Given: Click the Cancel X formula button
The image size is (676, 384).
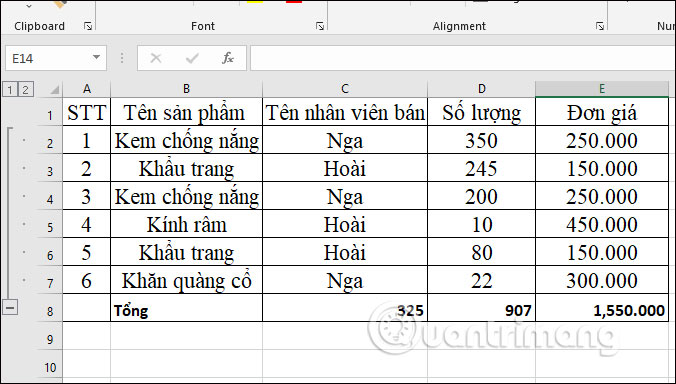Looking at the screenshot, I should tap(156, 58).
